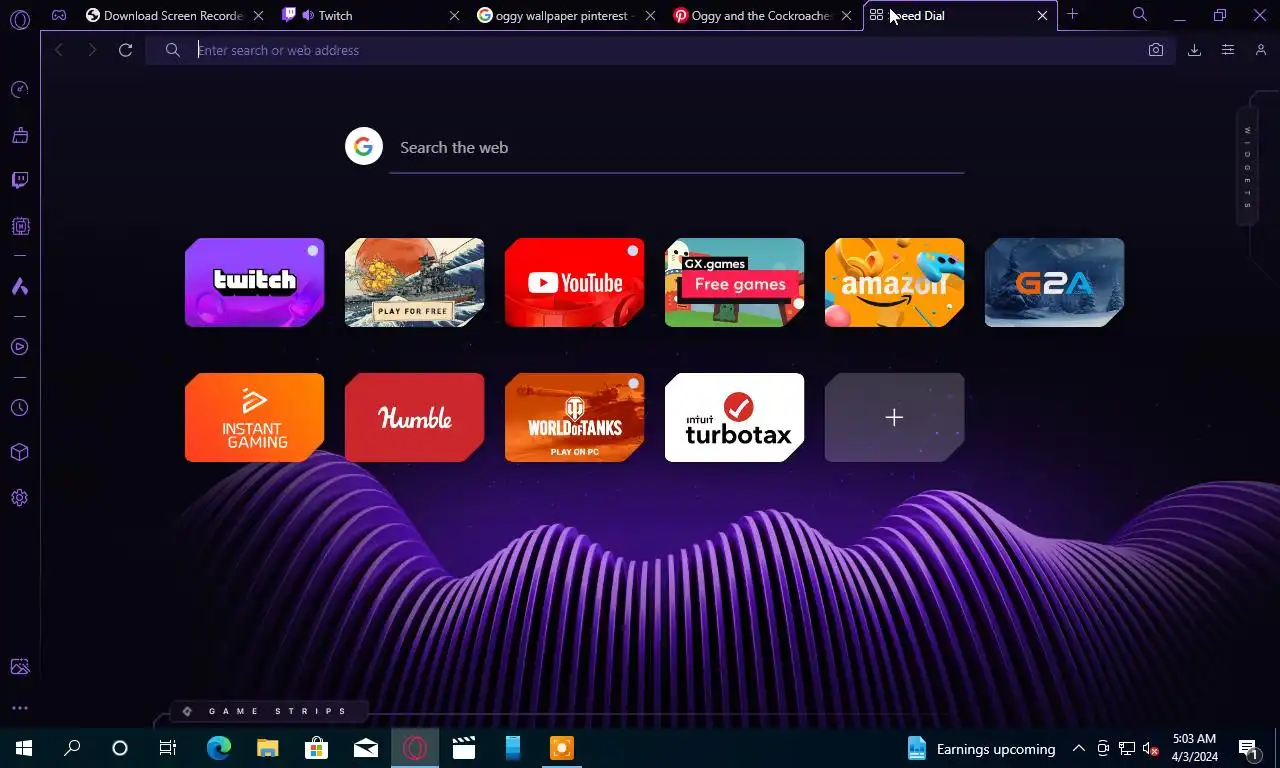Go forward using the forward arrow
The height and width of the screenshot is (768, 1280).
point(92,50)
